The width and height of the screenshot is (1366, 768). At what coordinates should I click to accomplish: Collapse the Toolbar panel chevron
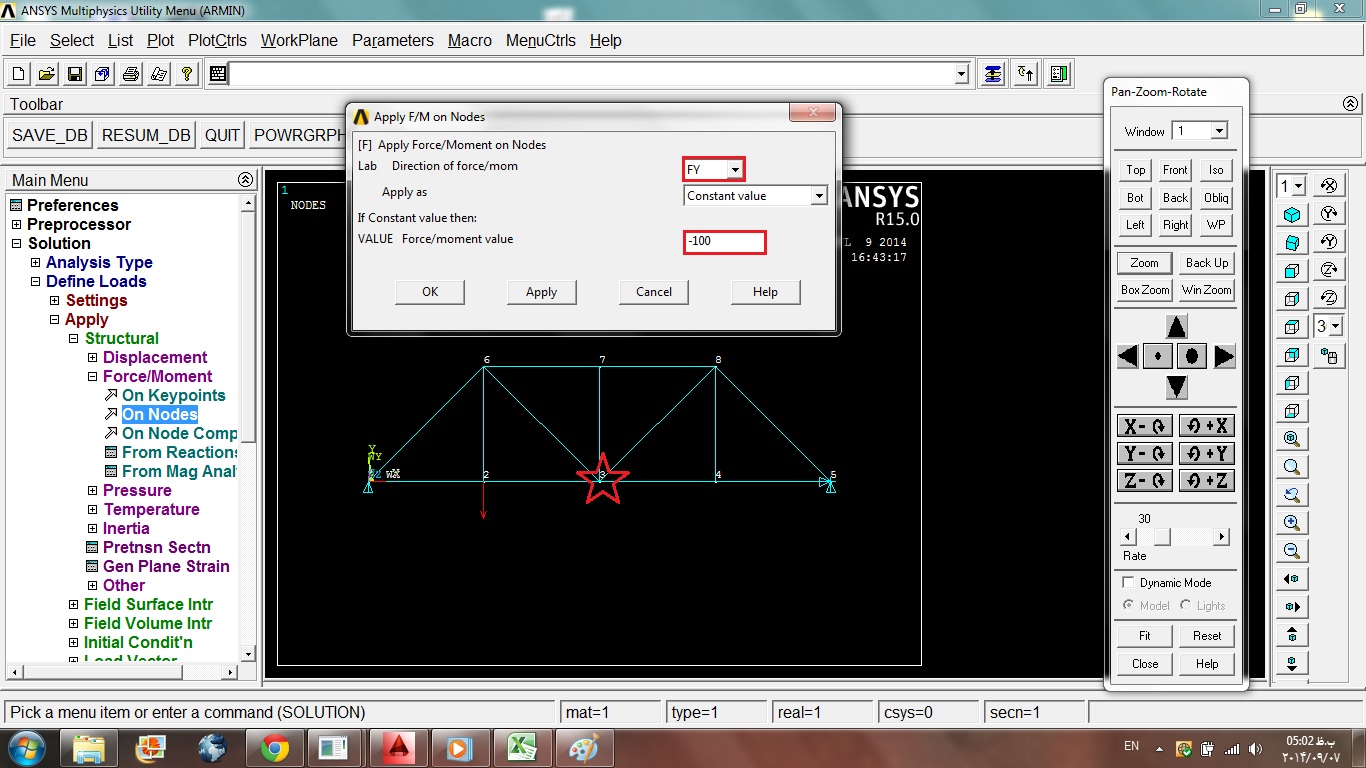[1350, 104]
